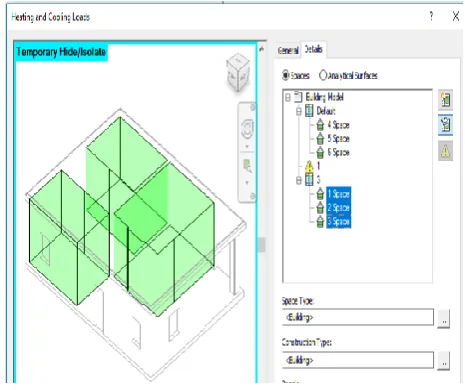This screenshot has width=465, height=390.
Task: Click the Space Type input field
Action: tap(358, 317)
